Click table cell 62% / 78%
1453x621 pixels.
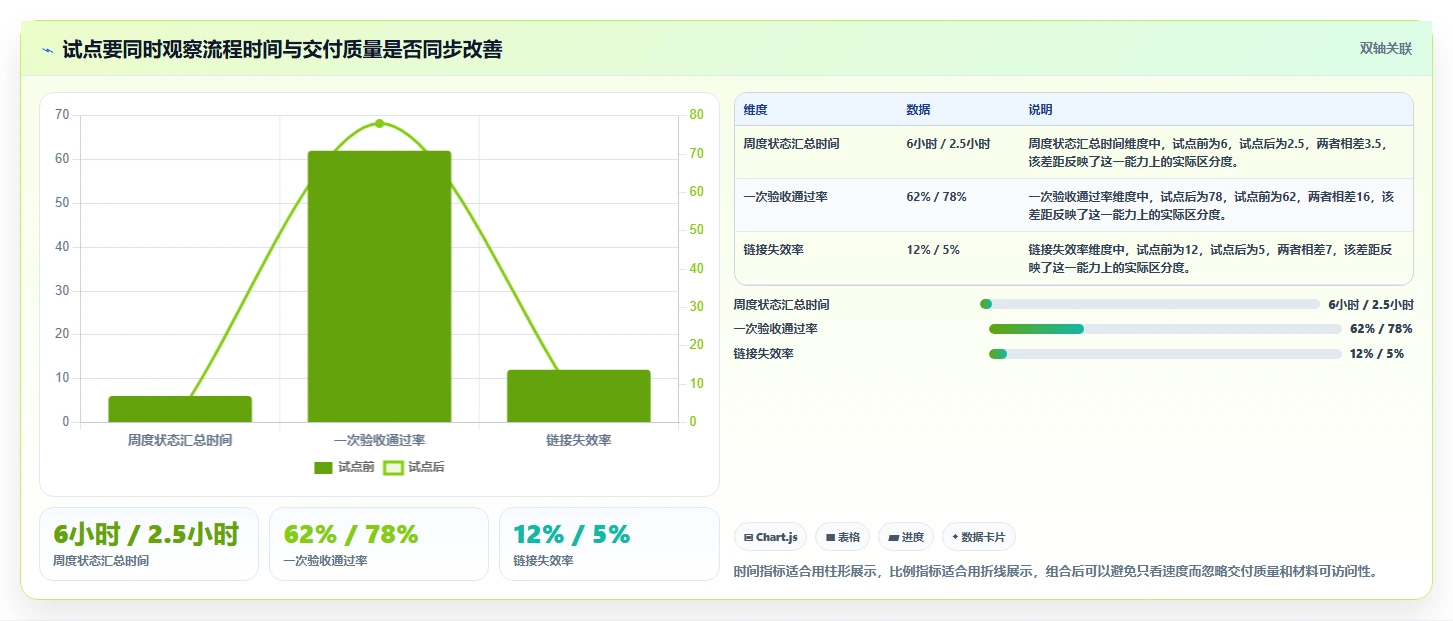click(x=936, y=197)
